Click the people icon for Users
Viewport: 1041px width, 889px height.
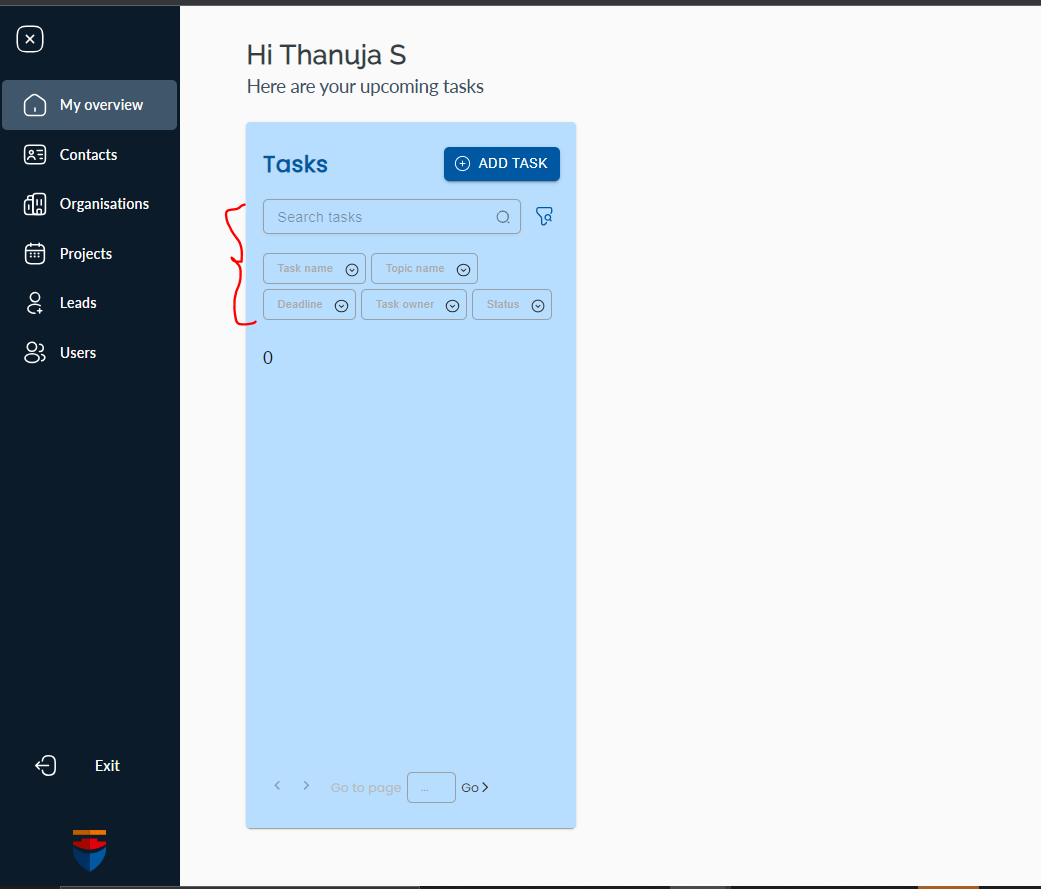[x=35, y=353]
